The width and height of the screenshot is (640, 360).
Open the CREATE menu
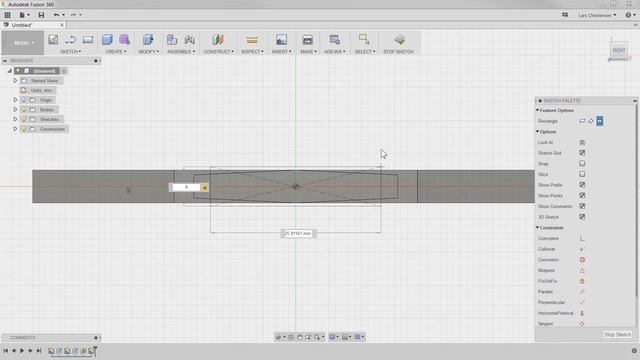[x=116, y=52]
